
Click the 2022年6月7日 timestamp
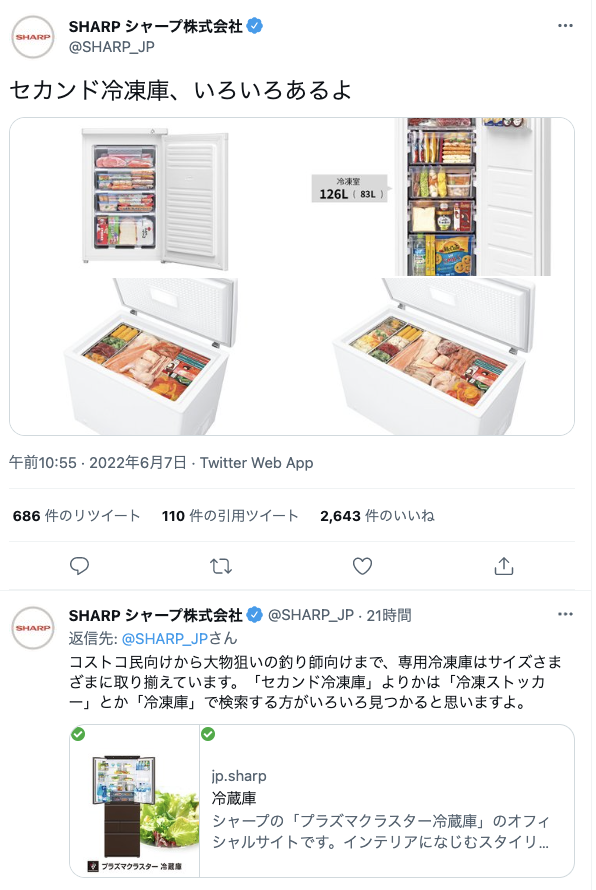[x=138, y=463]
